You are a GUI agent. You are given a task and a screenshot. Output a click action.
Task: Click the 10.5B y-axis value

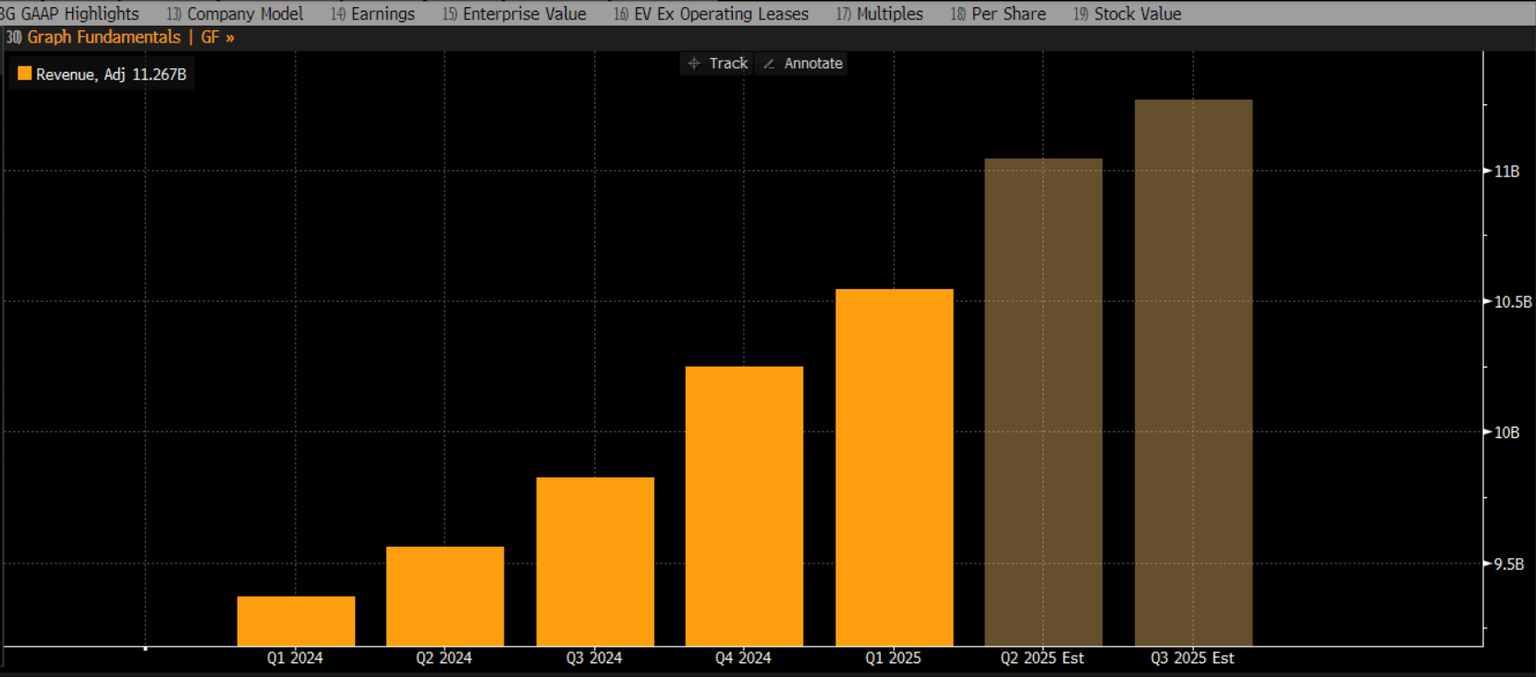(1513, 301)
